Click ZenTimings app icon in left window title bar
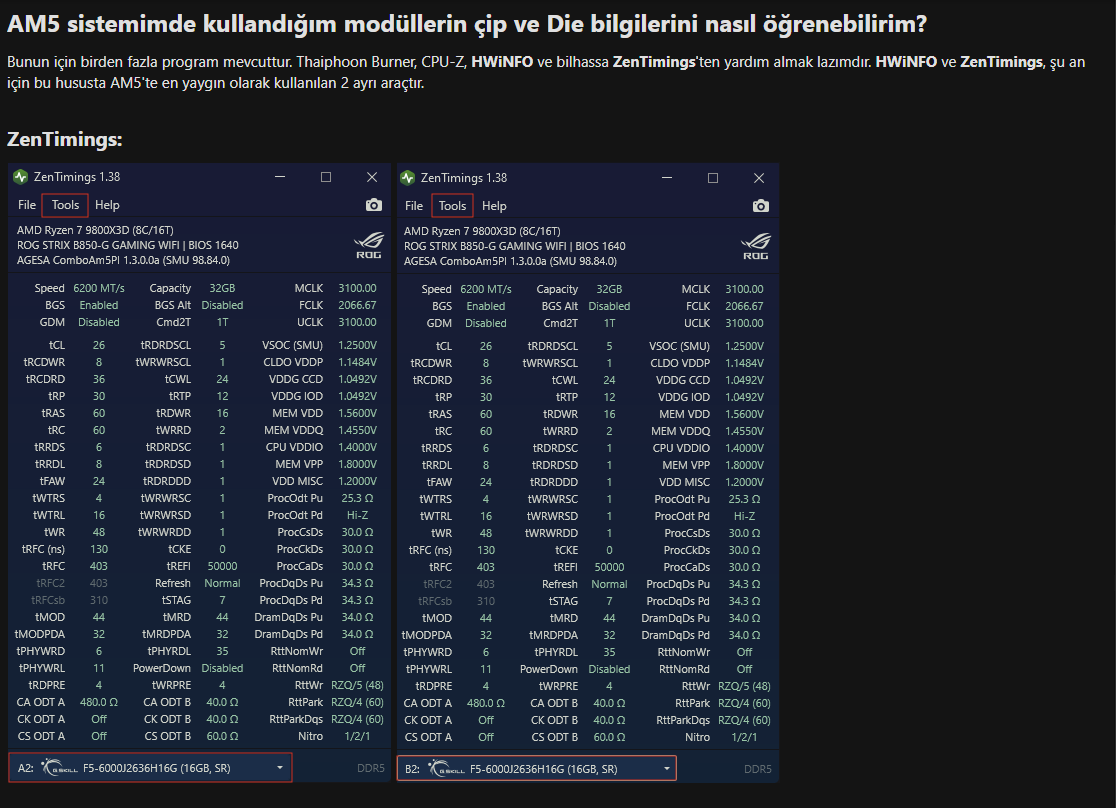Image resolution: width=1116 pixels, height=808 pixels. click(21, 177)
